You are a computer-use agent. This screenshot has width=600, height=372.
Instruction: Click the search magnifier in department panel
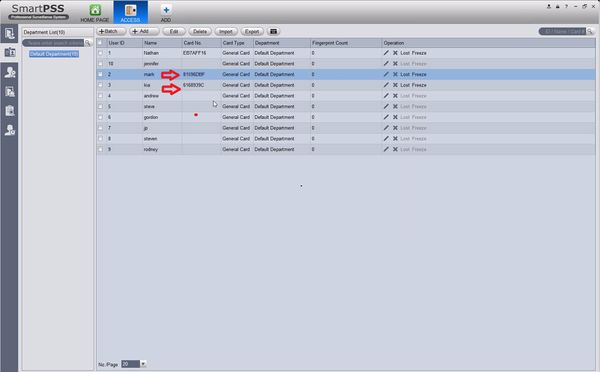[88, 43]
